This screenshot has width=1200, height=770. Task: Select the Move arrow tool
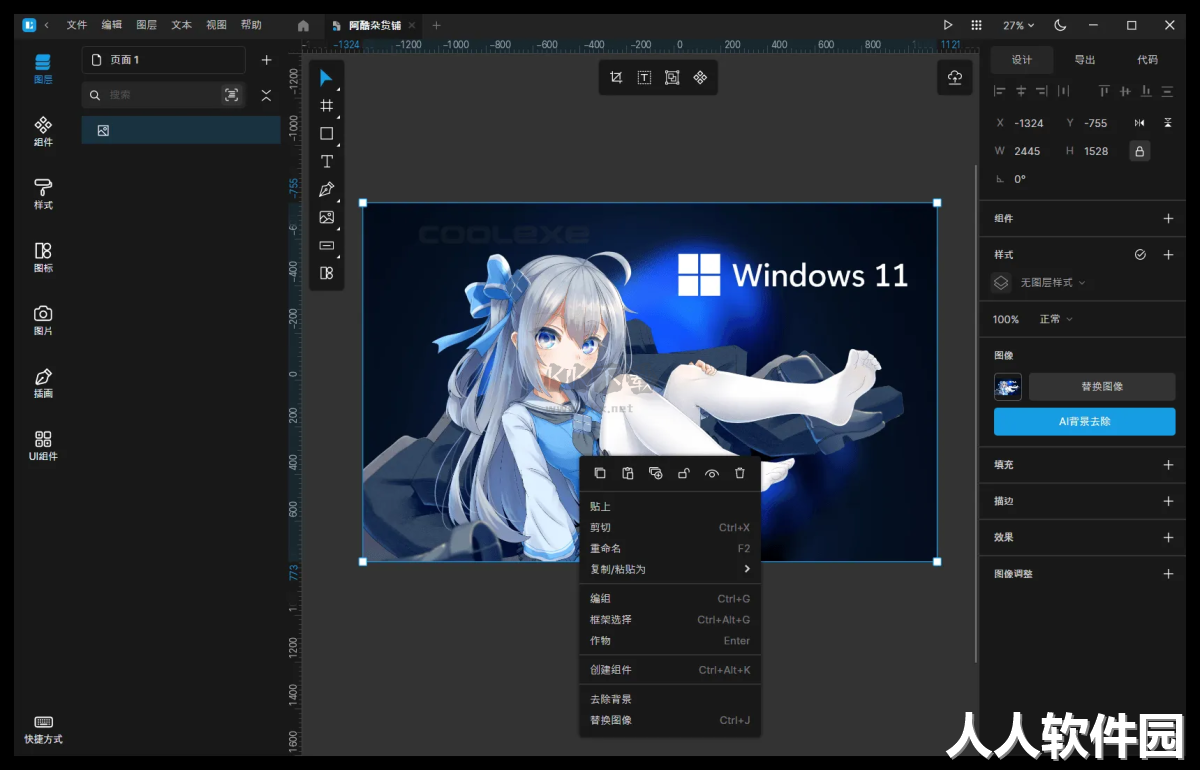[x=326, y=78]
